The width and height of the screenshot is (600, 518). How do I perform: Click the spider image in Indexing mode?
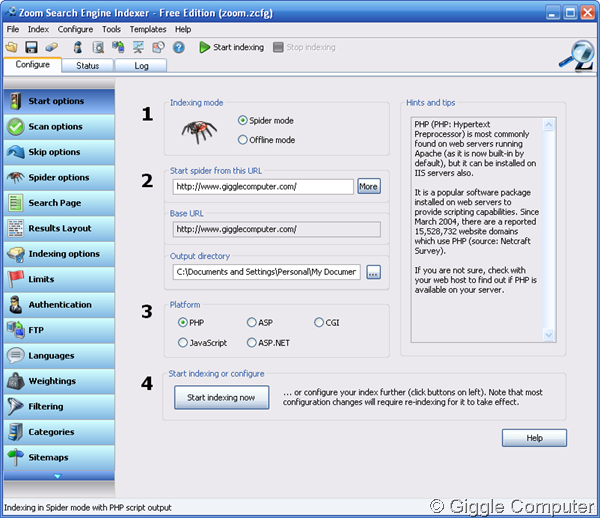tap(199, 131)
